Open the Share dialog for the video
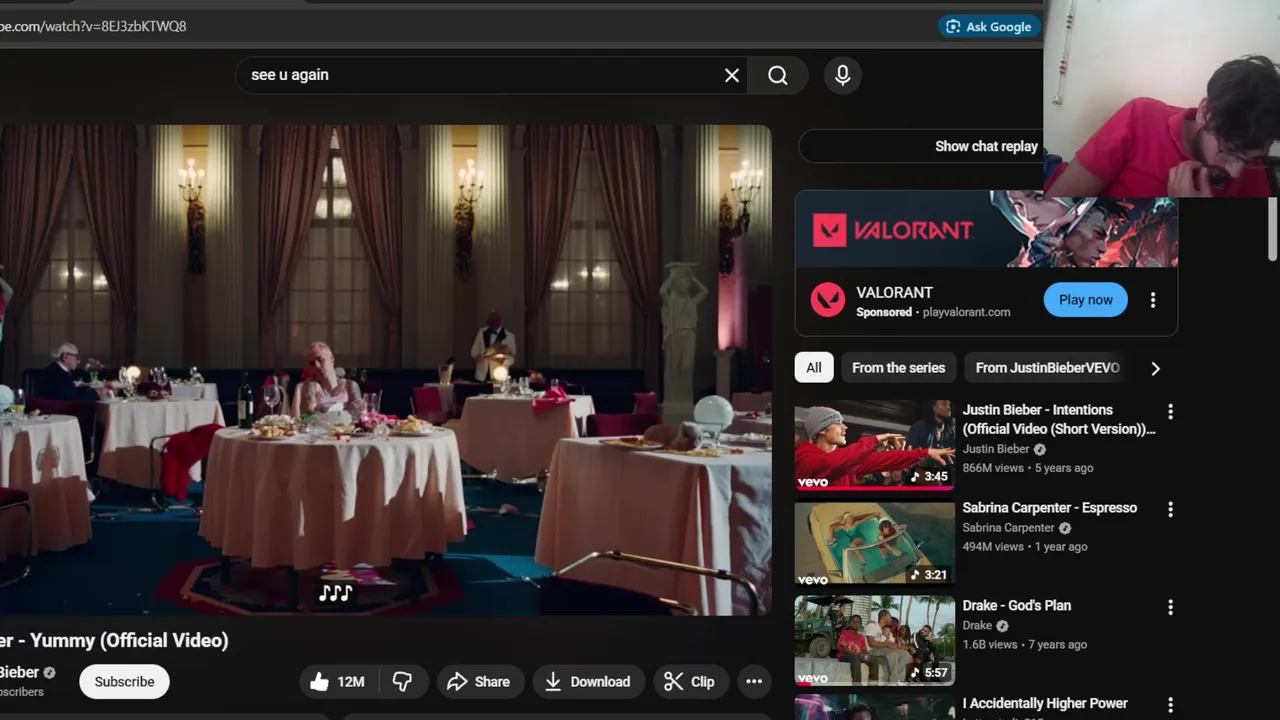Image resolution: width=1280 pixels, height=720 pixels. click(478, 682)
